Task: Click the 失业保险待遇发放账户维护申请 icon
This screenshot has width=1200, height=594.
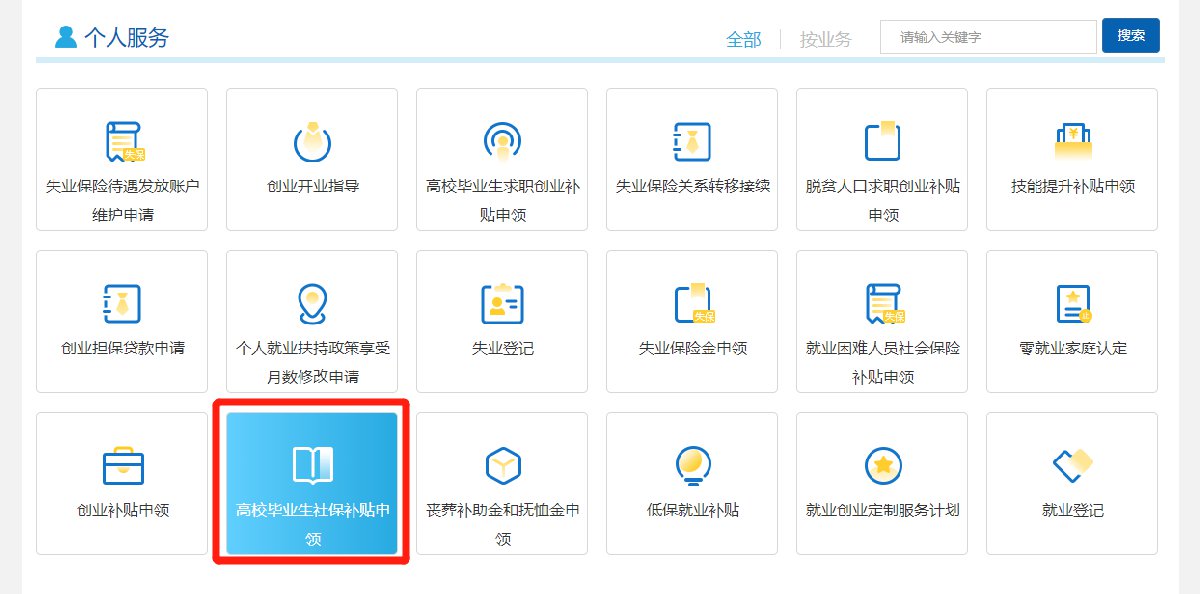Action: pyautogui.click(x=122, y=142)
